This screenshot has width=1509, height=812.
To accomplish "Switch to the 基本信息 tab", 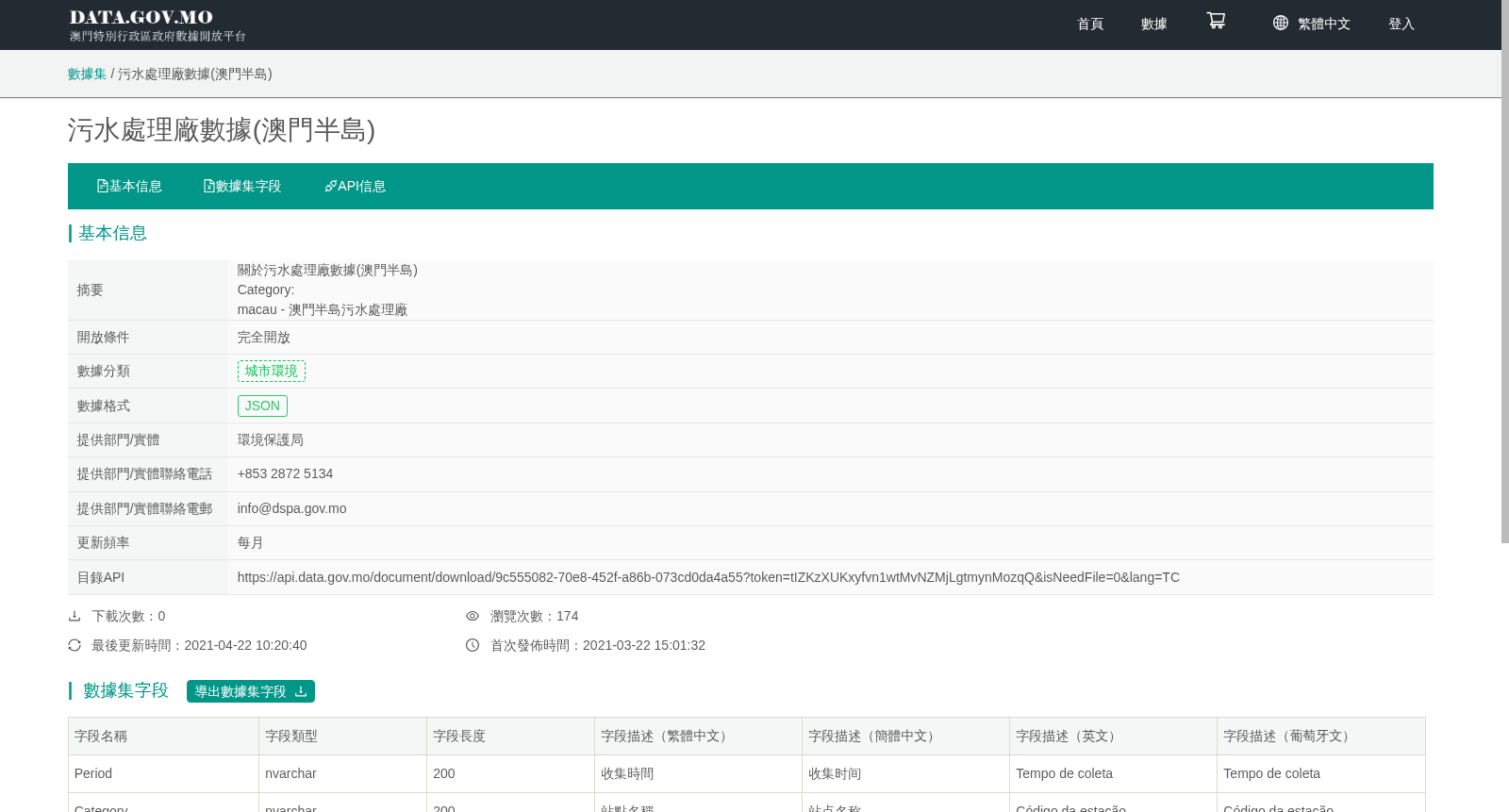I will coord(129,186).
